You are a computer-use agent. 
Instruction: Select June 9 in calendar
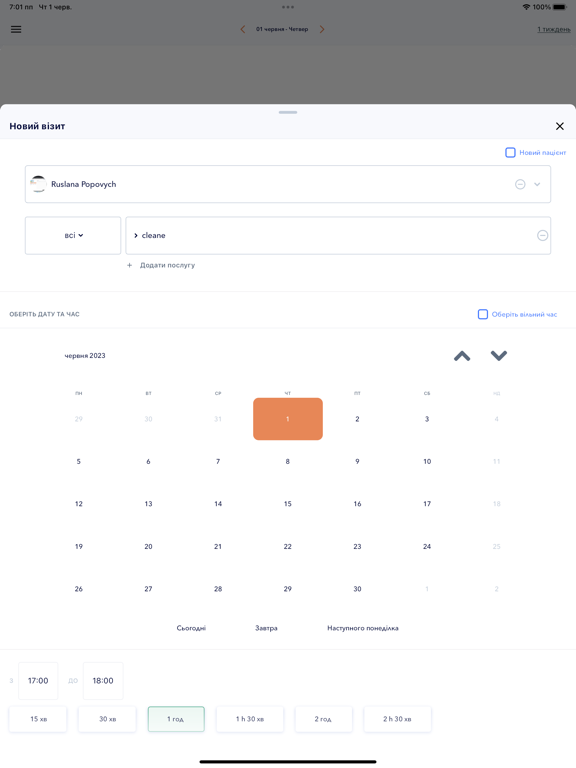(358, 461)
